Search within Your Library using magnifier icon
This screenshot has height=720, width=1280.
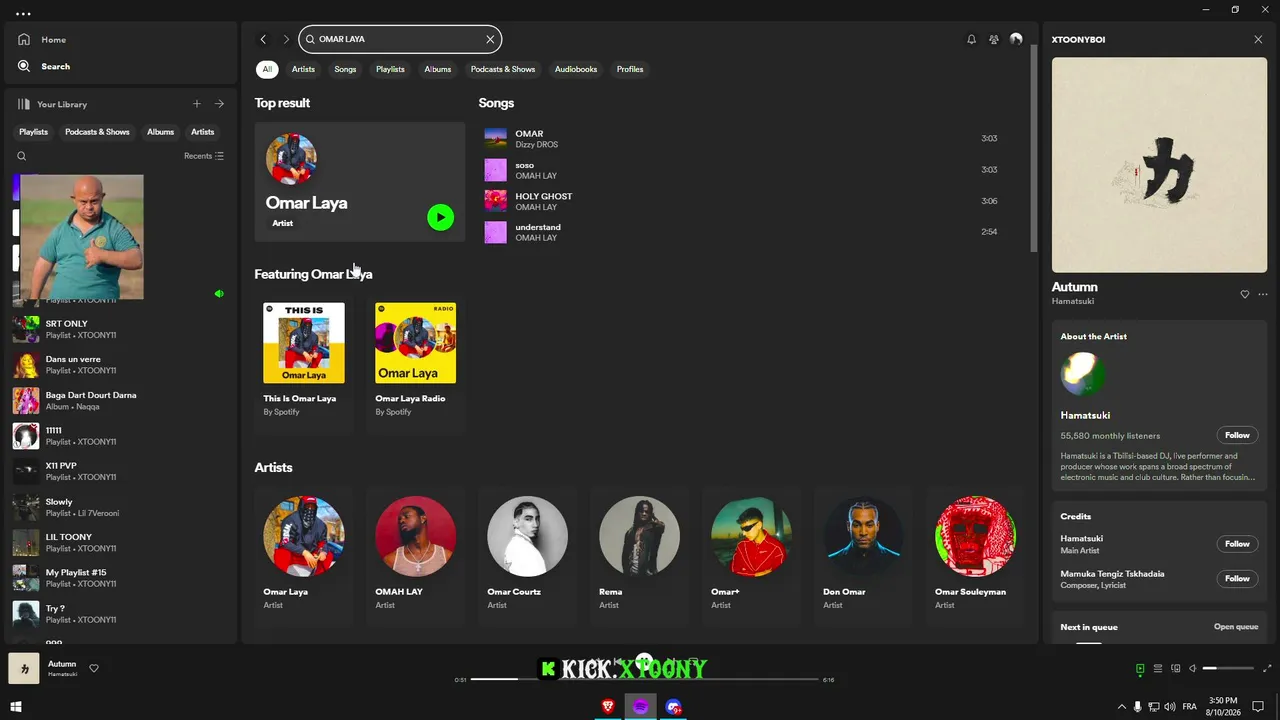22,156
